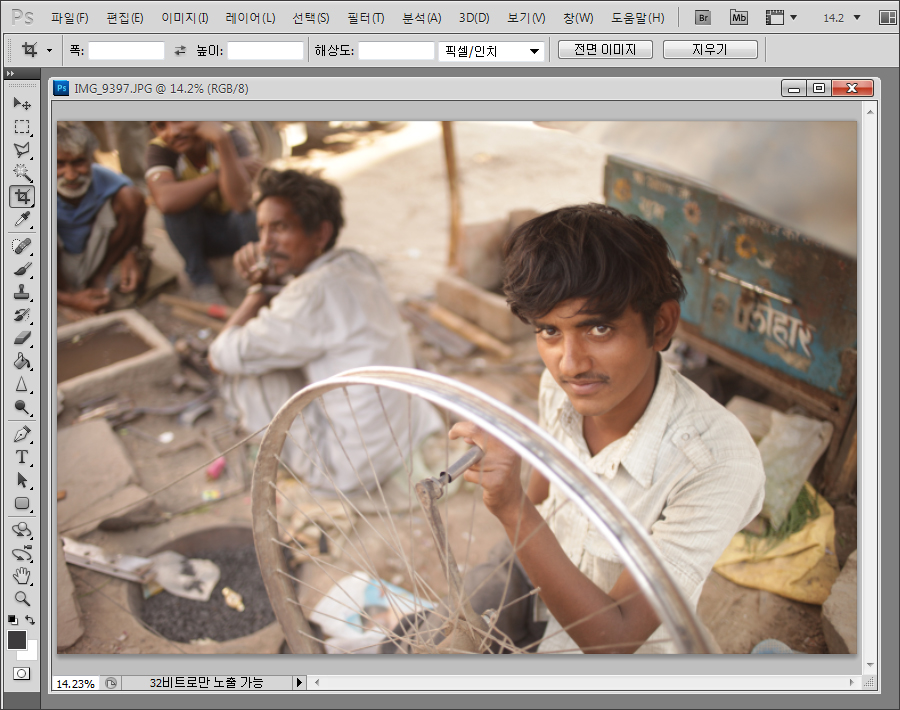Select the Pen tool

point(22,434)
